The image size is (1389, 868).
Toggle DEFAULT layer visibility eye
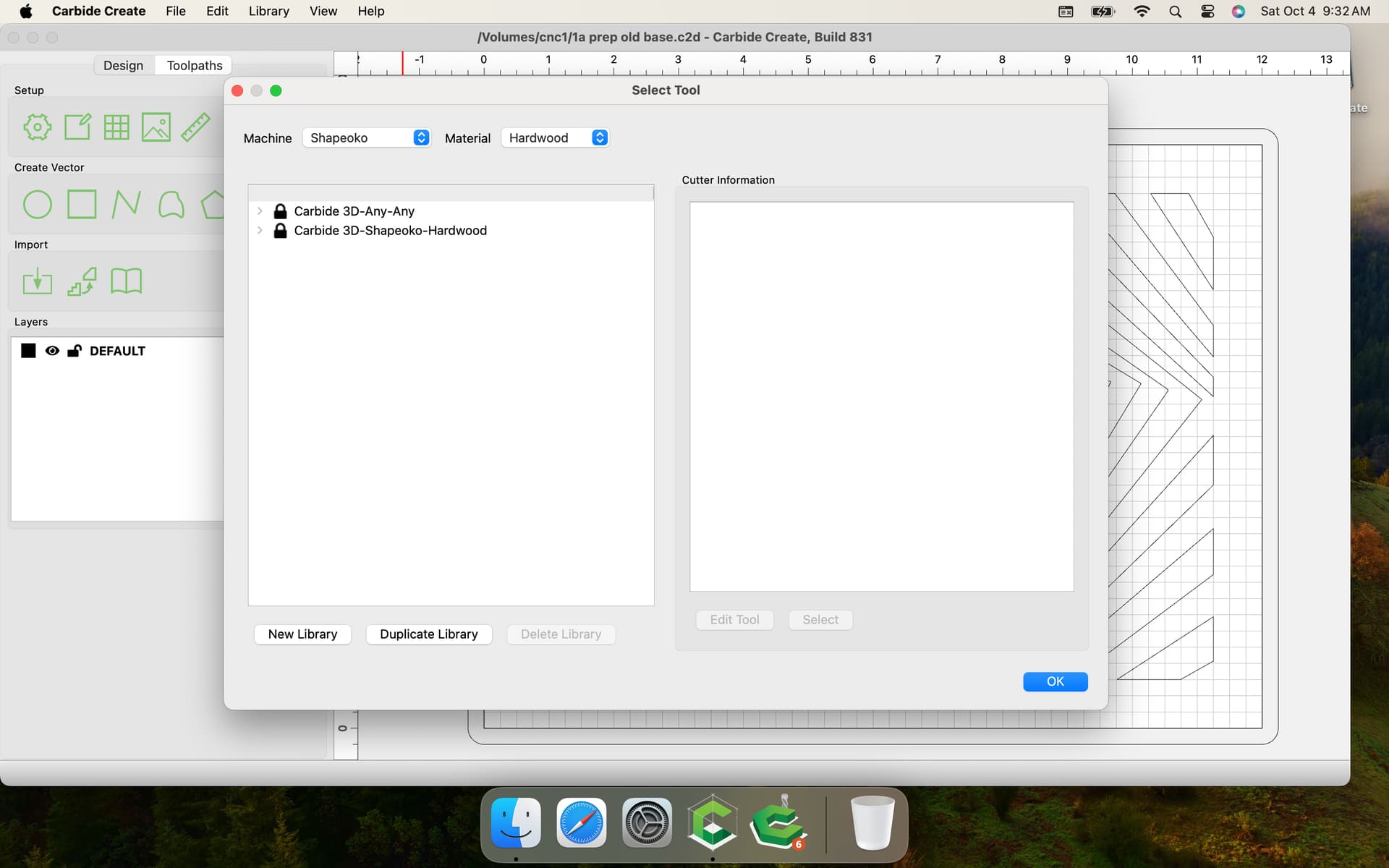52,351
